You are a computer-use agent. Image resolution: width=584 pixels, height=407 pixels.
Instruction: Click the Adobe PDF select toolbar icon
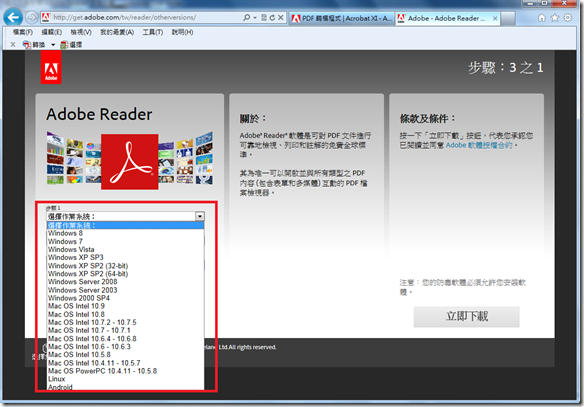[x=64, y=45]
